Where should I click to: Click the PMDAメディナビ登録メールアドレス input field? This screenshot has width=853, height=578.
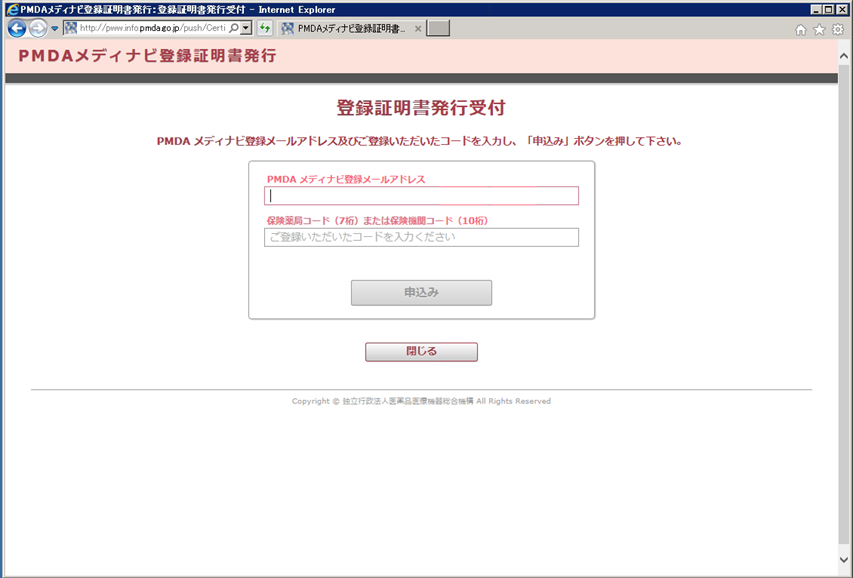pyautogui.click(x=421, y=196)
